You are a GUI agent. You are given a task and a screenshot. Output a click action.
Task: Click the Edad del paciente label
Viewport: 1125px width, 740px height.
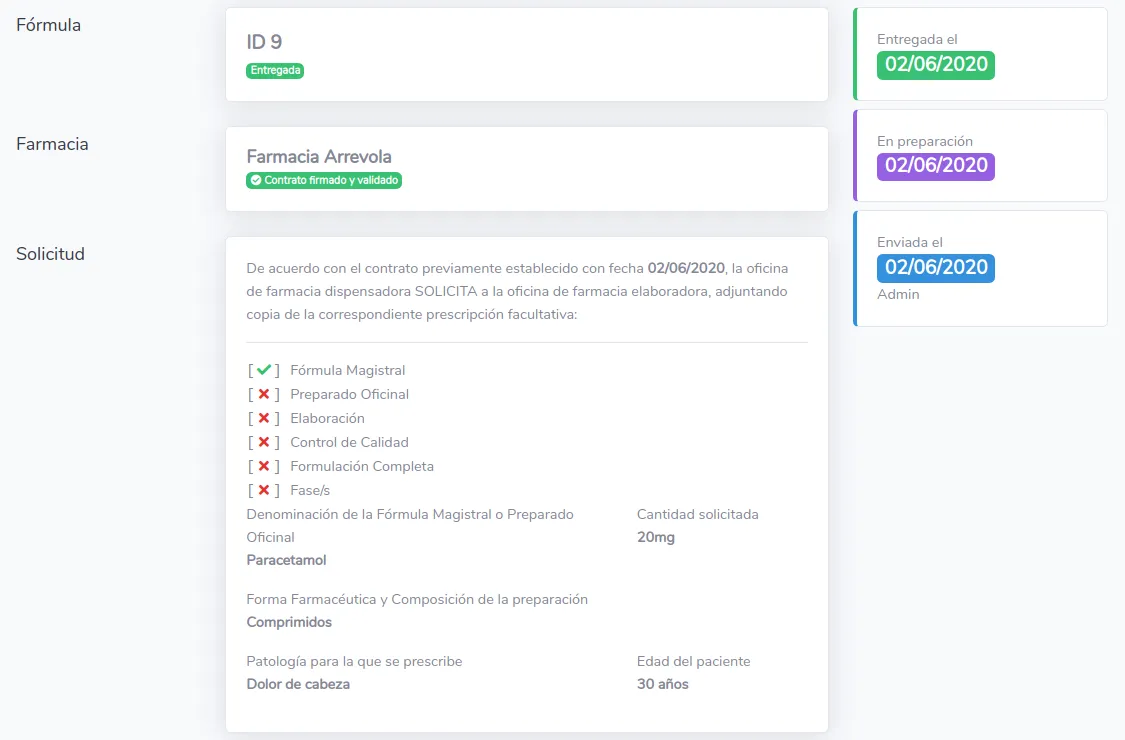pyautogui.click(x=693, y=661)
